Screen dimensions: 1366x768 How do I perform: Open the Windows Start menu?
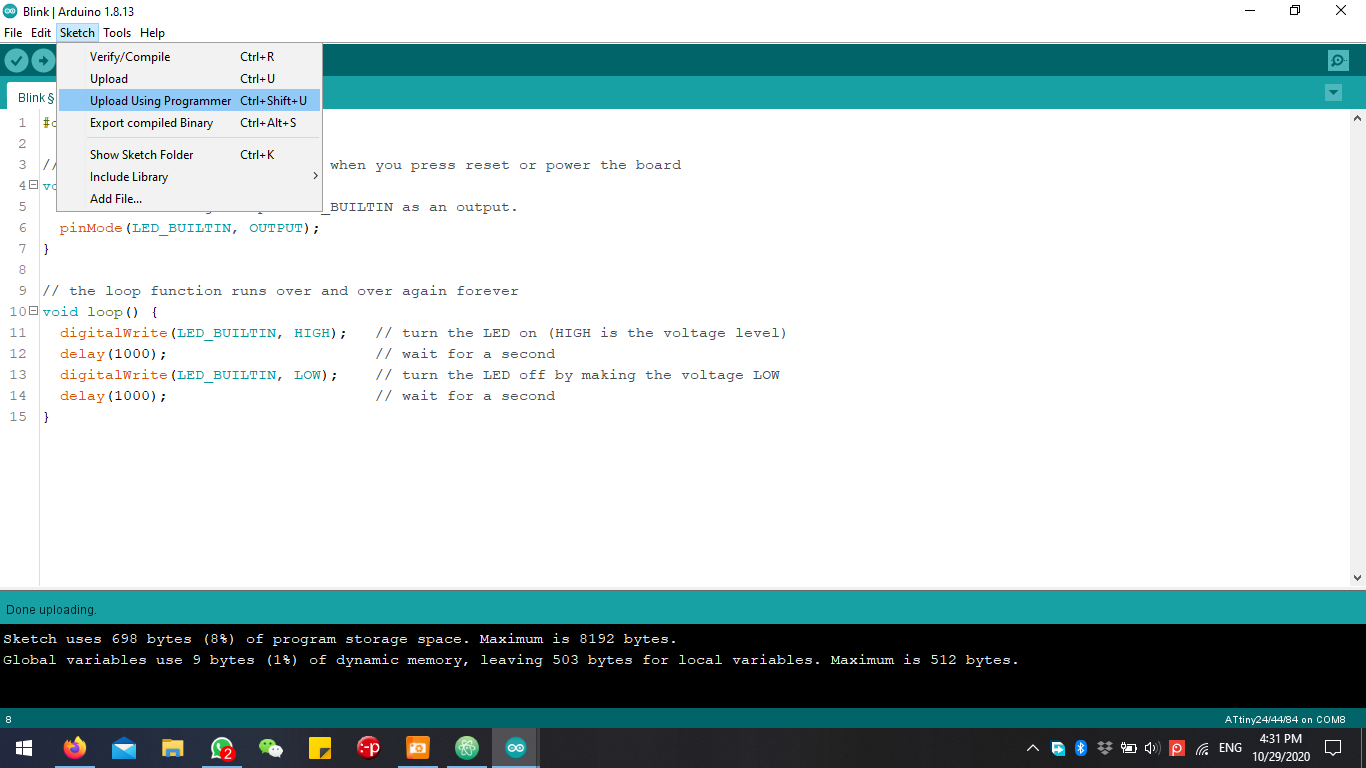(x=24, y=748)
